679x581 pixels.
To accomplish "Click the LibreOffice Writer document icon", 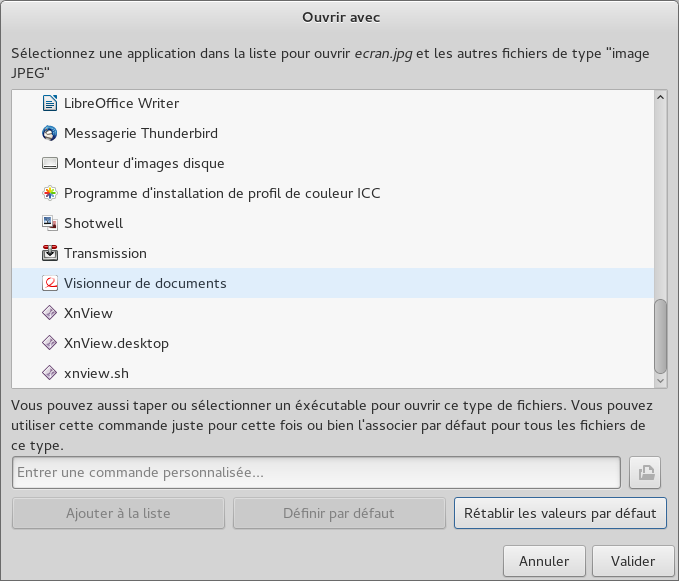I will click(x=50, y=103).
